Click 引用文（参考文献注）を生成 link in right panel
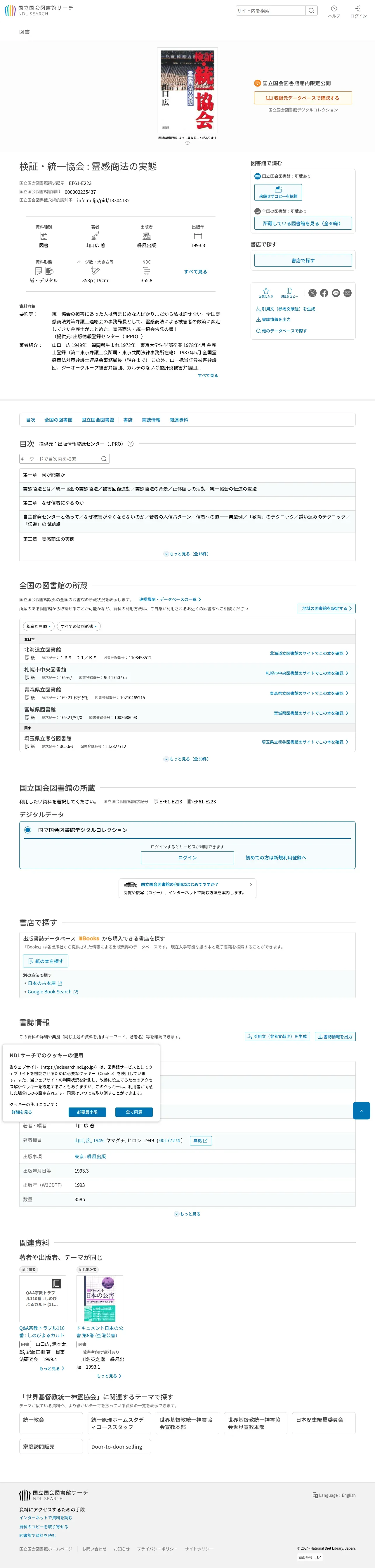375x1568 pixels. tap(286, 309)
